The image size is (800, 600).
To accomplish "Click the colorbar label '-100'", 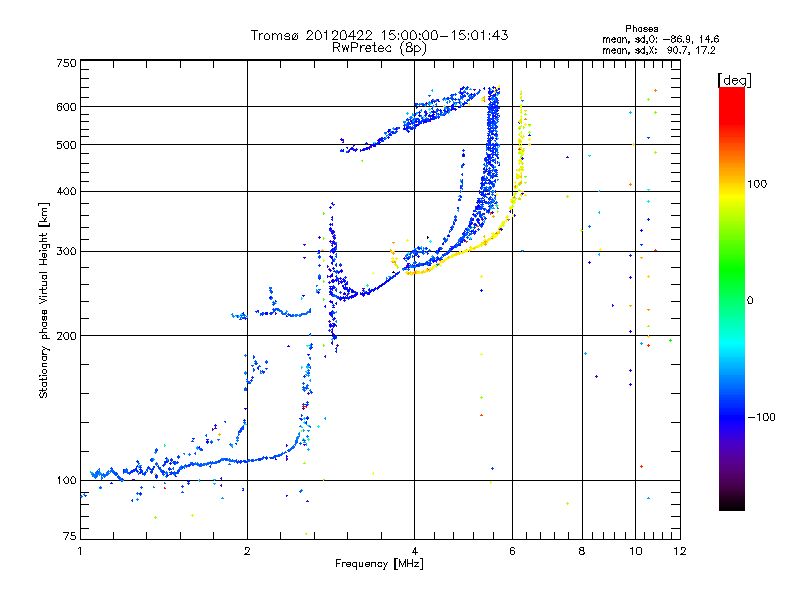I will pyautogui.click(x=761, y=417).
